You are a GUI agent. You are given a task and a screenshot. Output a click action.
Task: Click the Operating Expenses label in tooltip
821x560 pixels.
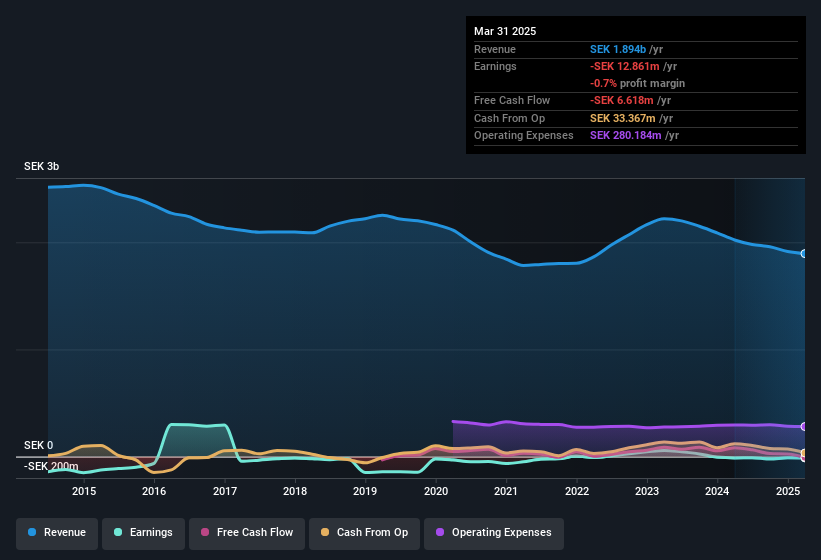click(524, 136)
